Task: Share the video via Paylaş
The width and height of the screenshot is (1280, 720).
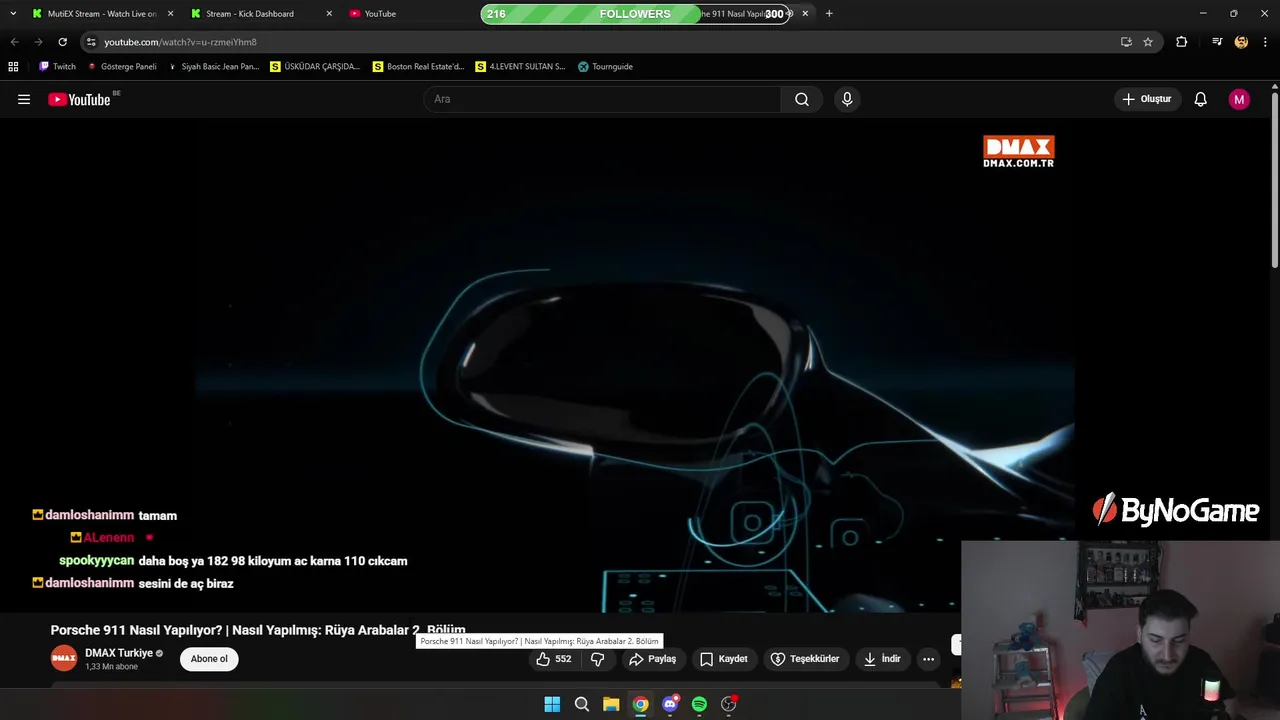Action: coord(652,659)
